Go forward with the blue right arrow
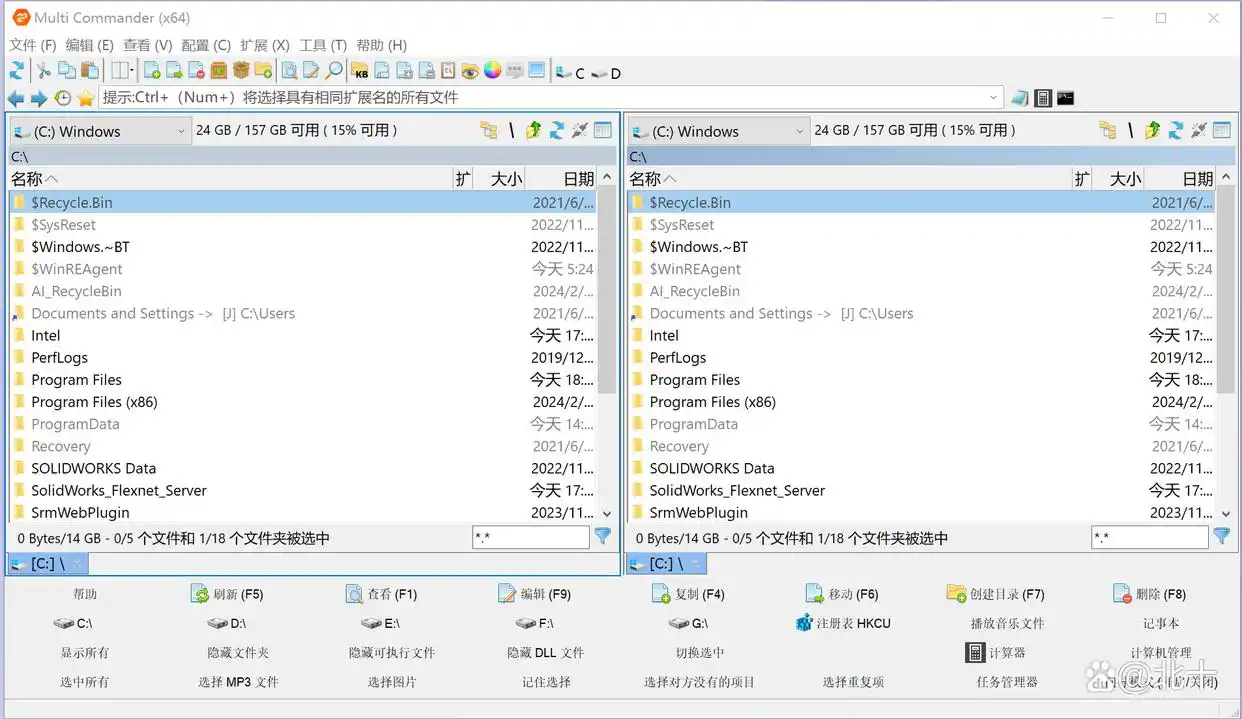Screen dimensions: 1242x719 click(38, 98)
